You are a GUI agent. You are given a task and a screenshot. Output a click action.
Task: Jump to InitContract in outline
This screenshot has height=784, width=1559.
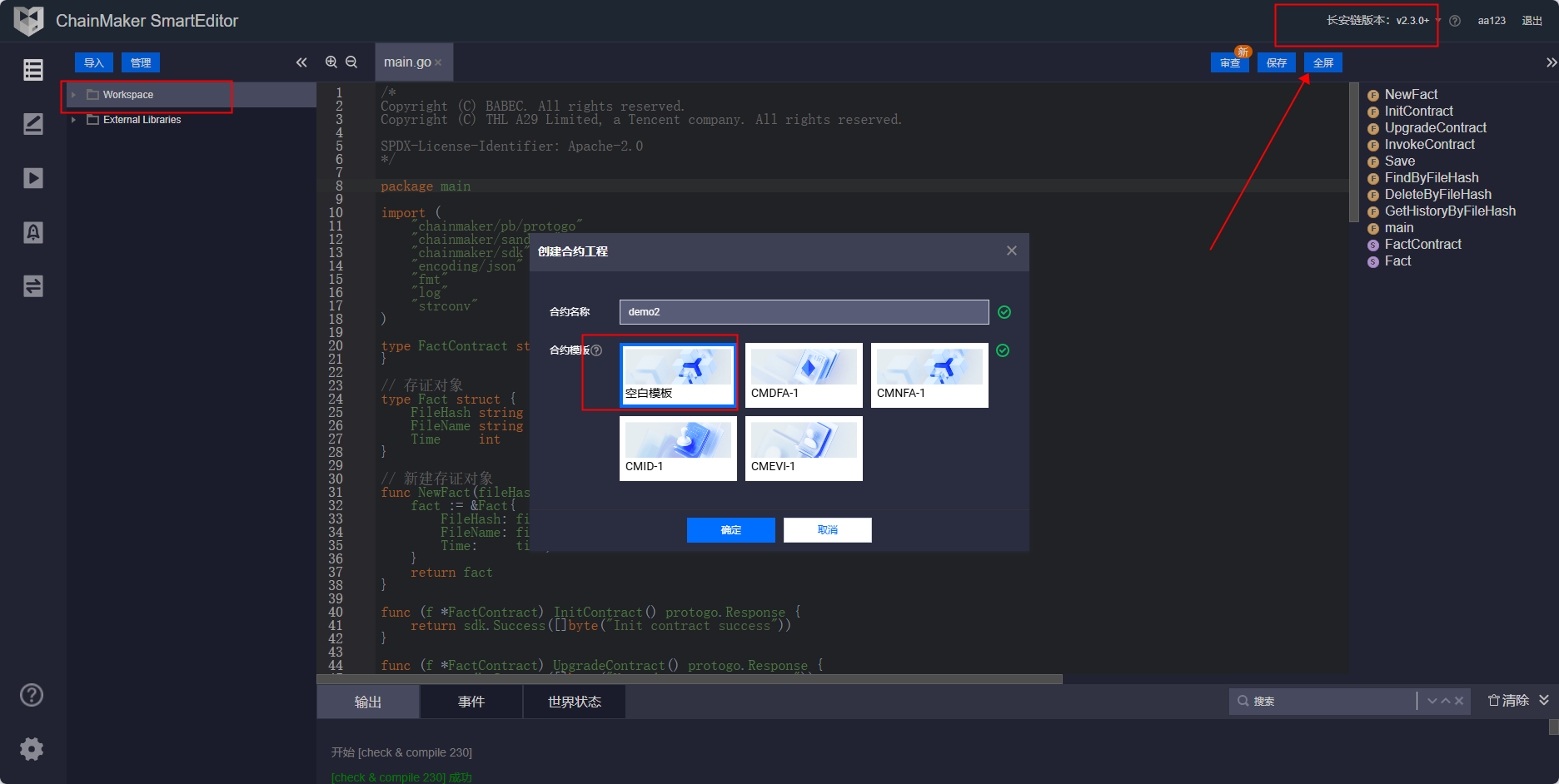click(1418, 112)
